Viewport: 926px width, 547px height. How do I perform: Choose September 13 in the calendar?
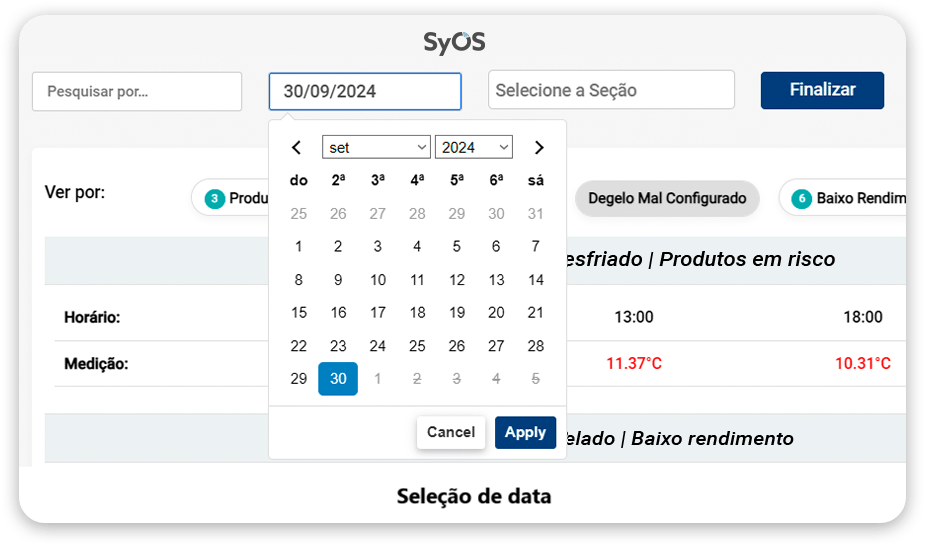(x=496, y=279)
